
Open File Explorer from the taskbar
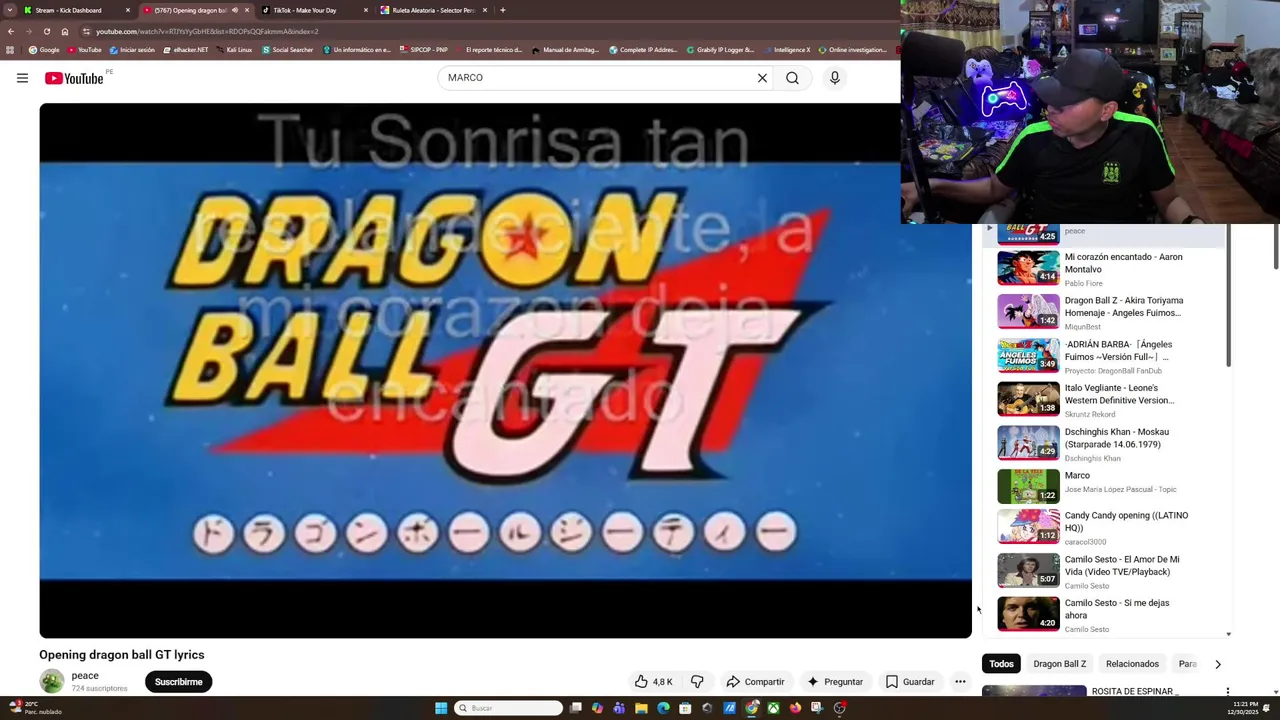click(x=641, y=708)
